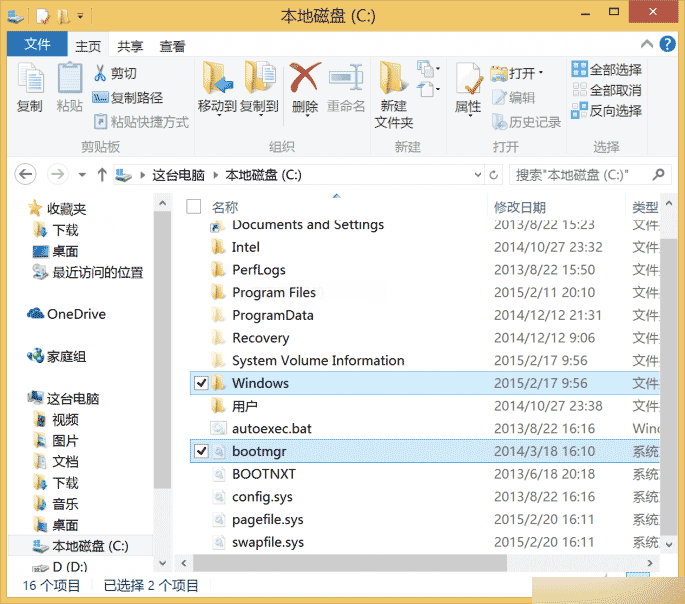The image size is (685, 604).
Task: Click the 编辑 (Edit) ribbon item
Action: [514, 97]
